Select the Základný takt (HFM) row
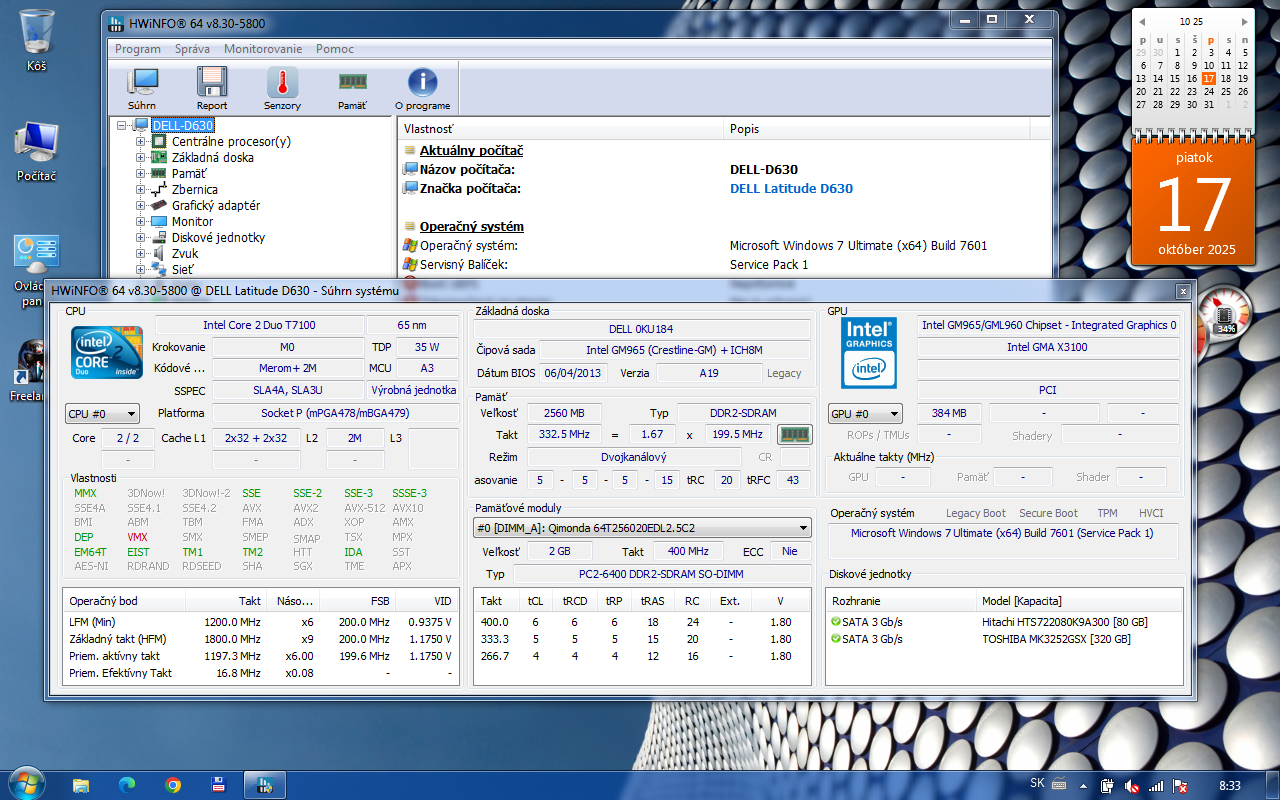This screenshot has width=1280, height=800. (x=261, y=639)
